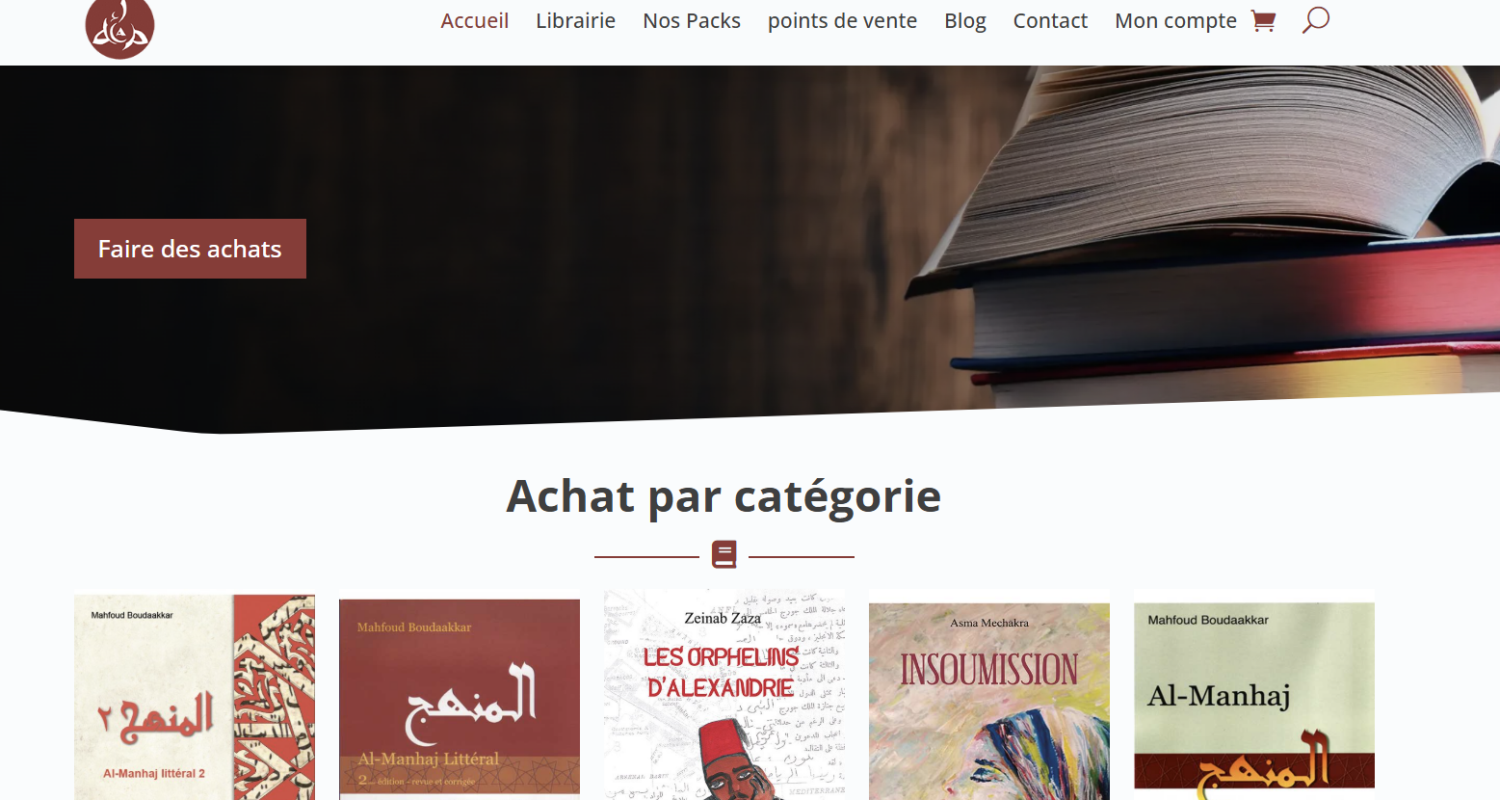Go to Accueil menu item

coord(475,21)
